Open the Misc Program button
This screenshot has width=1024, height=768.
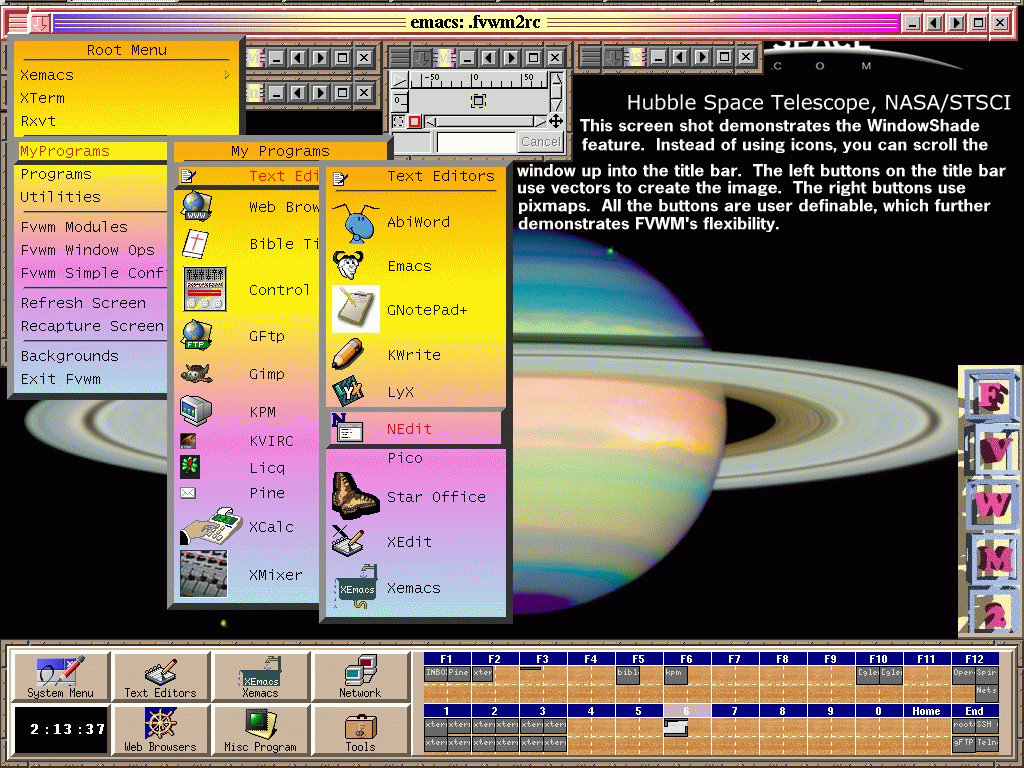(260, 729)
